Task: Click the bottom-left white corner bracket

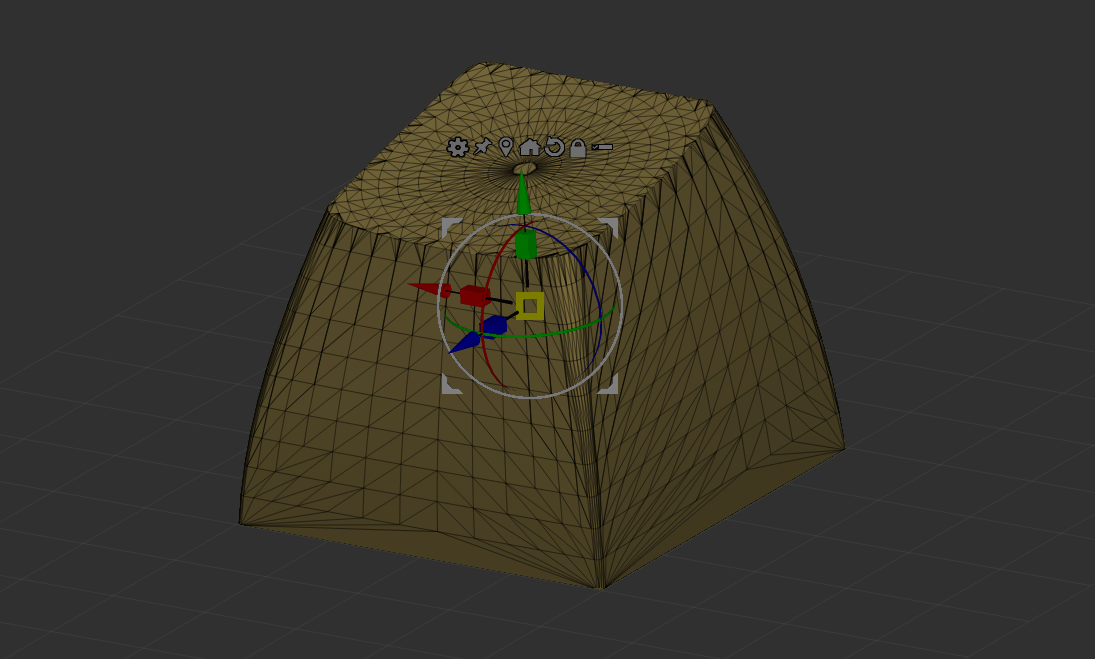Action: pos(451,385)
